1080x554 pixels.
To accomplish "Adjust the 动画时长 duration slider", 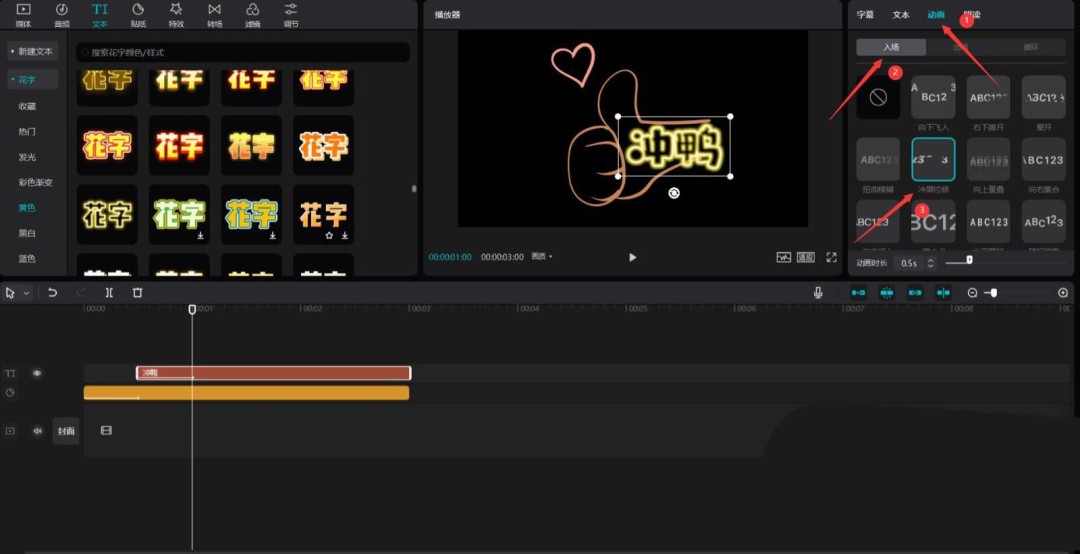I will click(x=969, y=260).
